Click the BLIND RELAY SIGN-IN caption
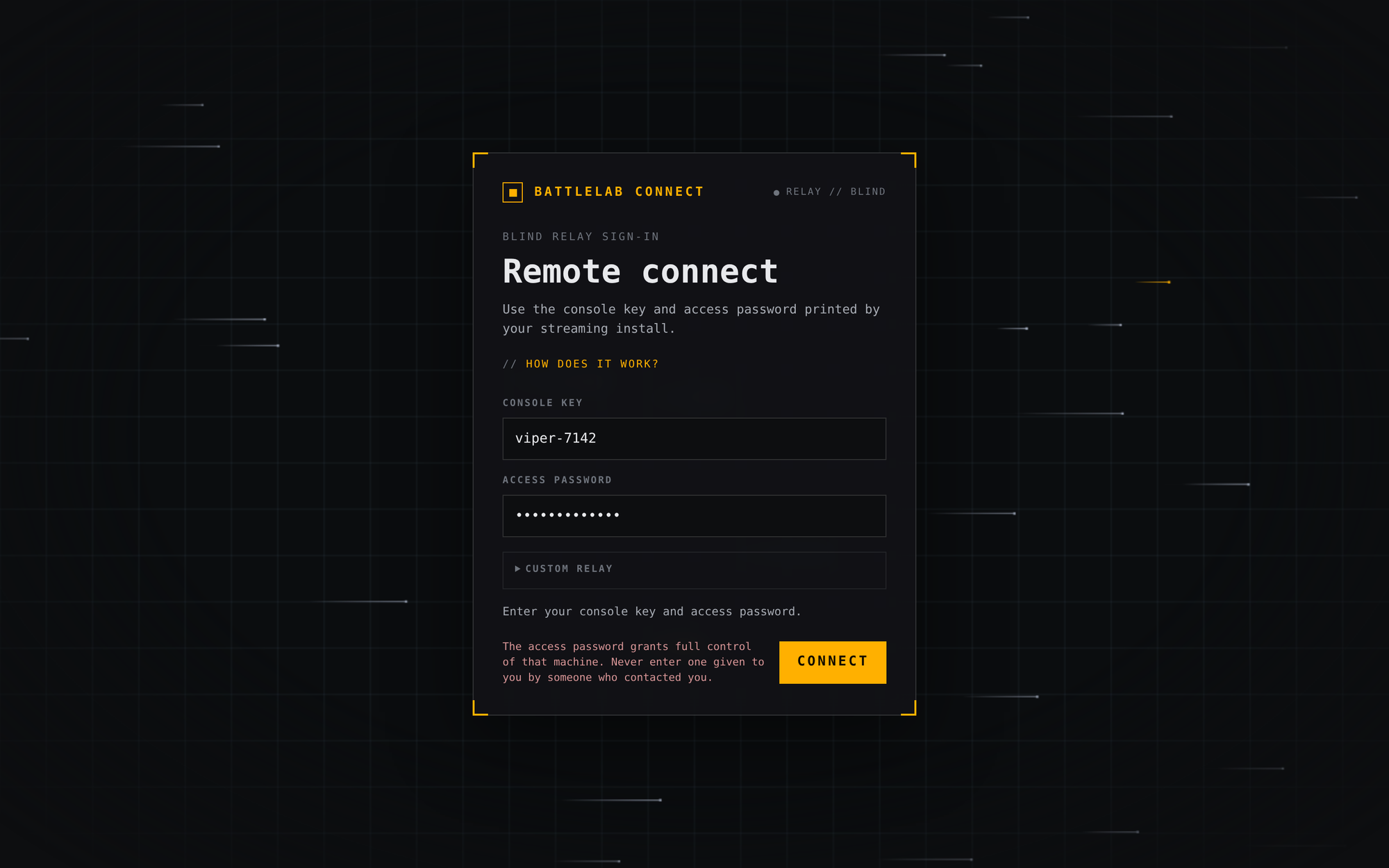Image resolution: width=1389 pixels, height=868 pixels. click(581, 237)
